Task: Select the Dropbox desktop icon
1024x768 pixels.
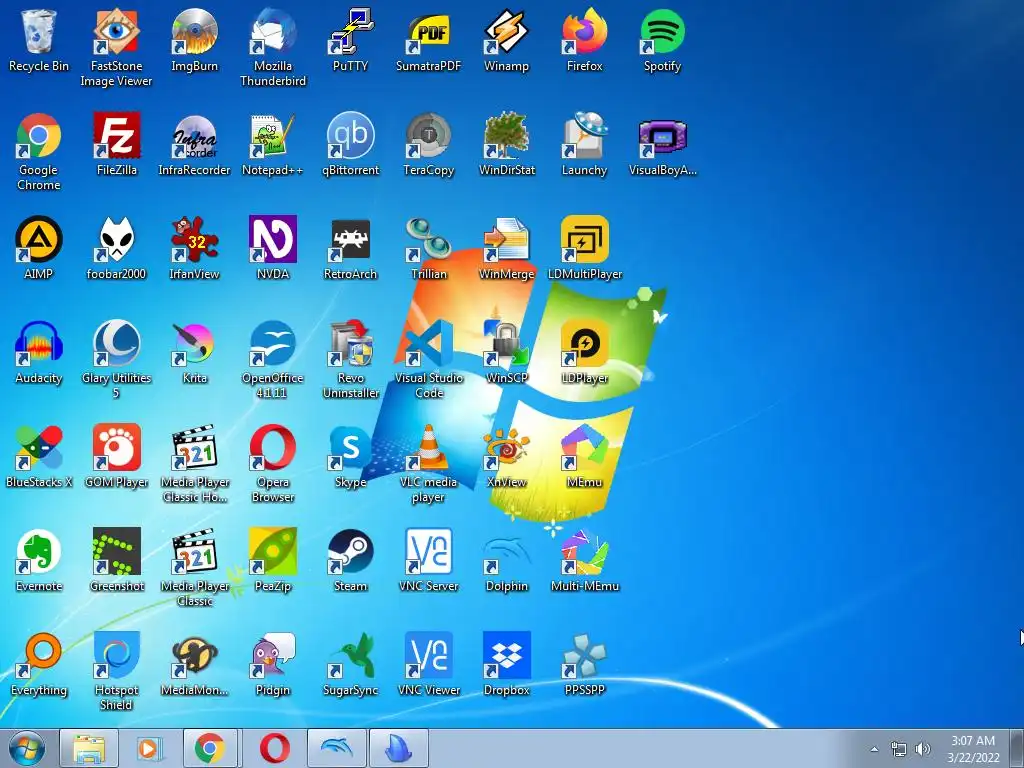Action: click(x=507, y=656)
